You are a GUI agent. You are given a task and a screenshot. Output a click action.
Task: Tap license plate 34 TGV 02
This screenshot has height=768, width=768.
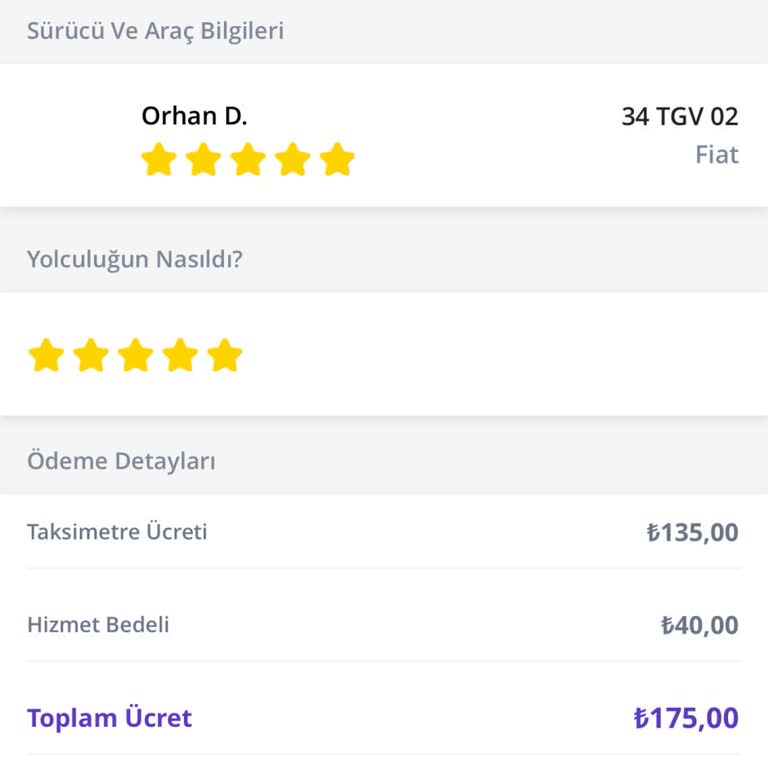pos(679,117)
